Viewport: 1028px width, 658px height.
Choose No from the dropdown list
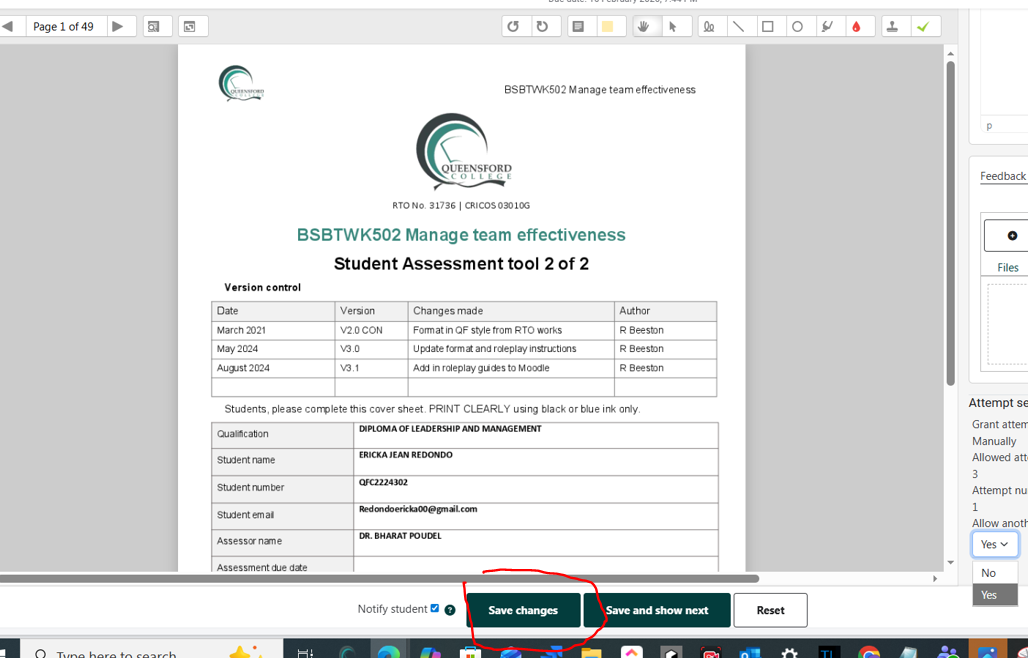(989, 573)
